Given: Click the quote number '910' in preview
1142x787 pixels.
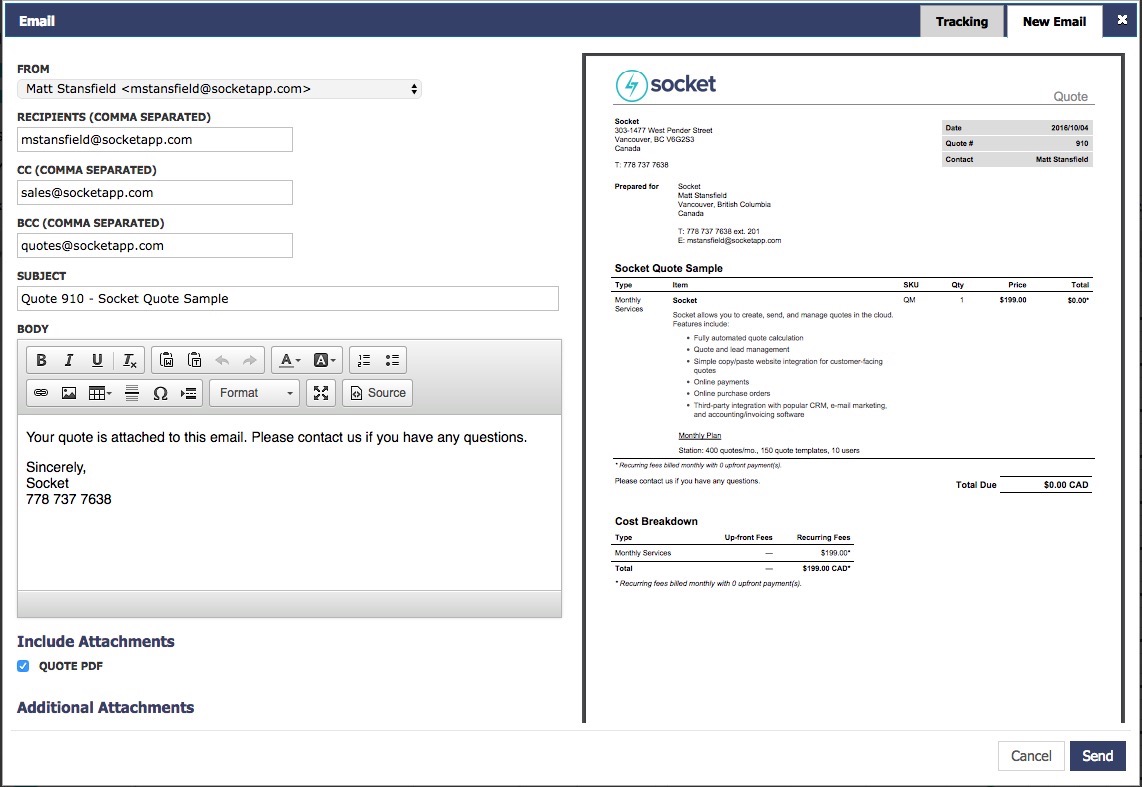Looking at the screenshot, I should click(x=1082, y=143).
